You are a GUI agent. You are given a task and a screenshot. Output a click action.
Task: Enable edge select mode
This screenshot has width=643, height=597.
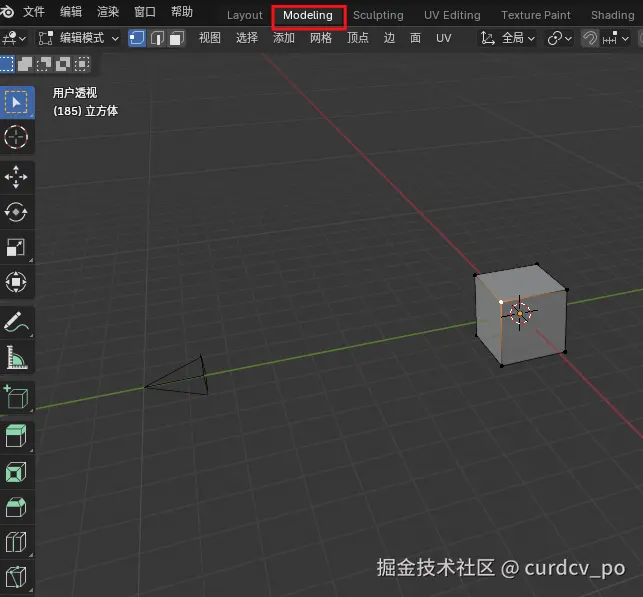[157, 39]
